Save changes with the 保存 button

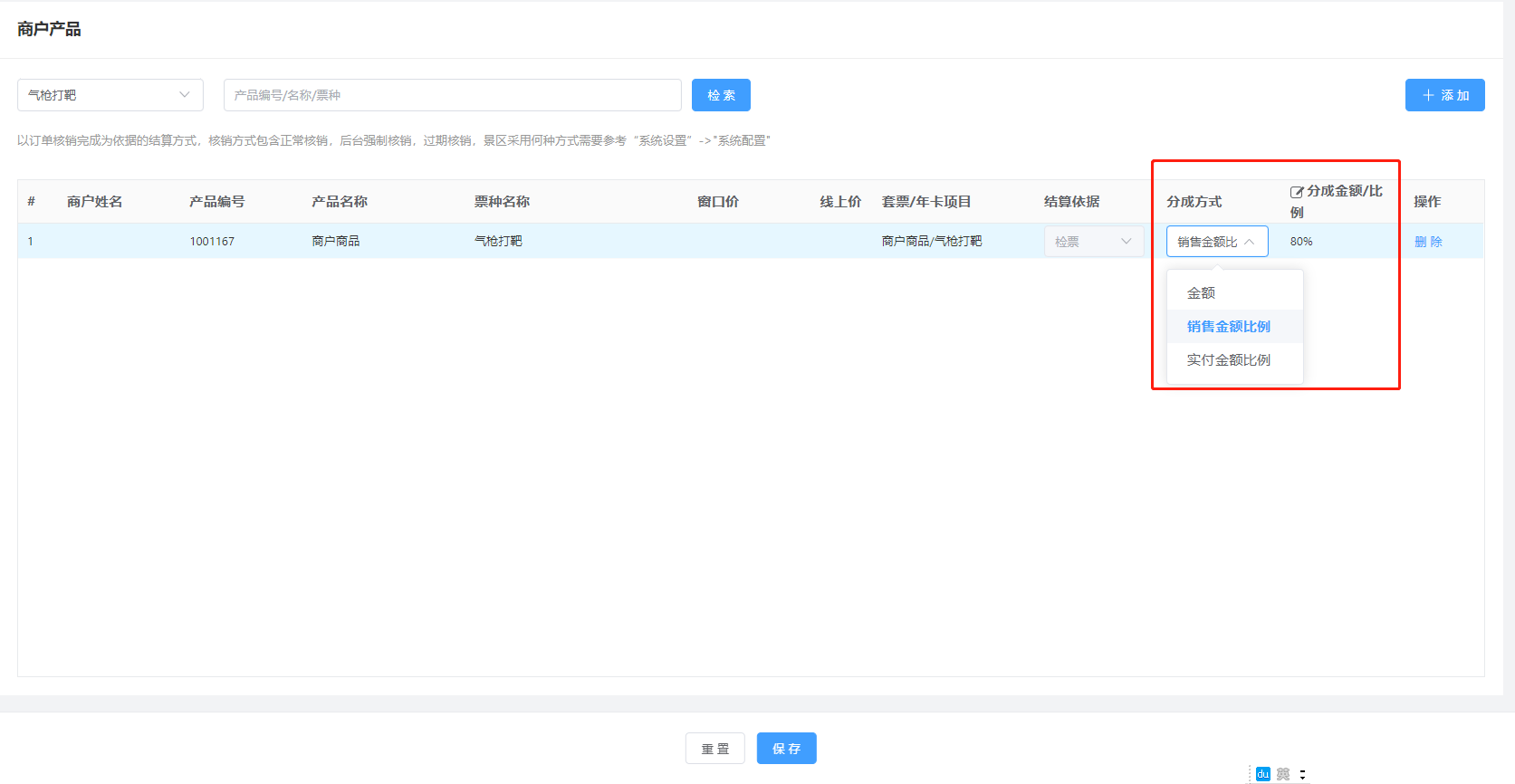786,749
